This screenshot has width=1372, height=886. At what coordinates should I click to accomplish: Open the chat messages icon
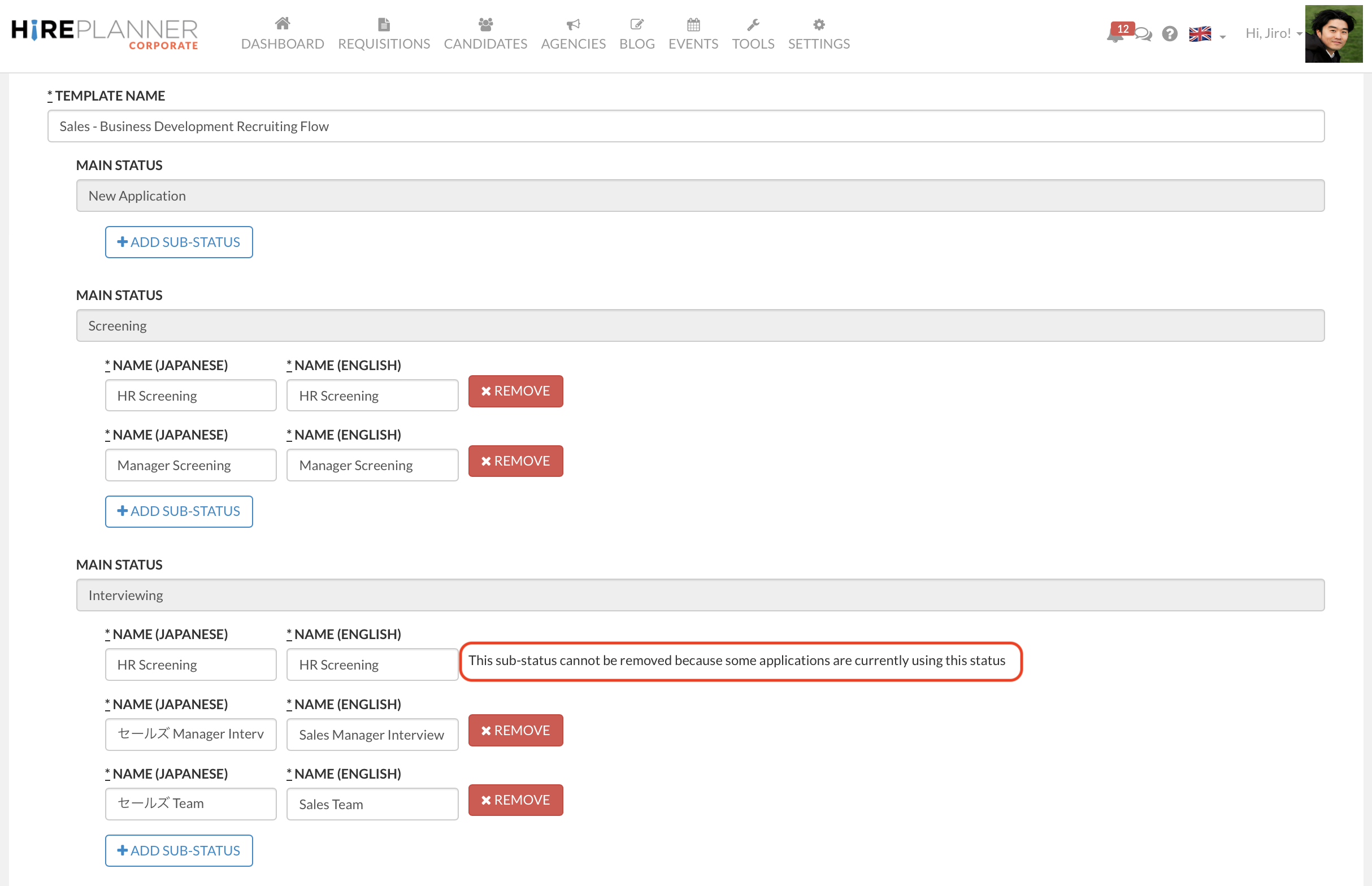[x=1144, y=34]
